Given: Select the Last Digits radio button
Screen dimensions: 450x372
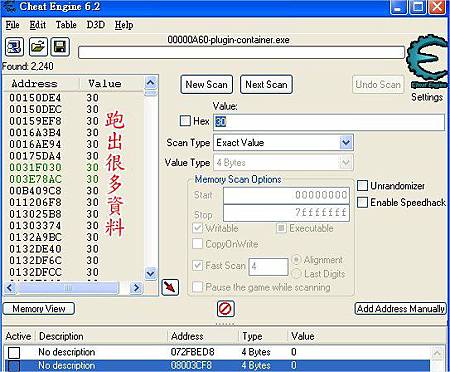Looking at the screenshot, I should click(x=296, y=274).
